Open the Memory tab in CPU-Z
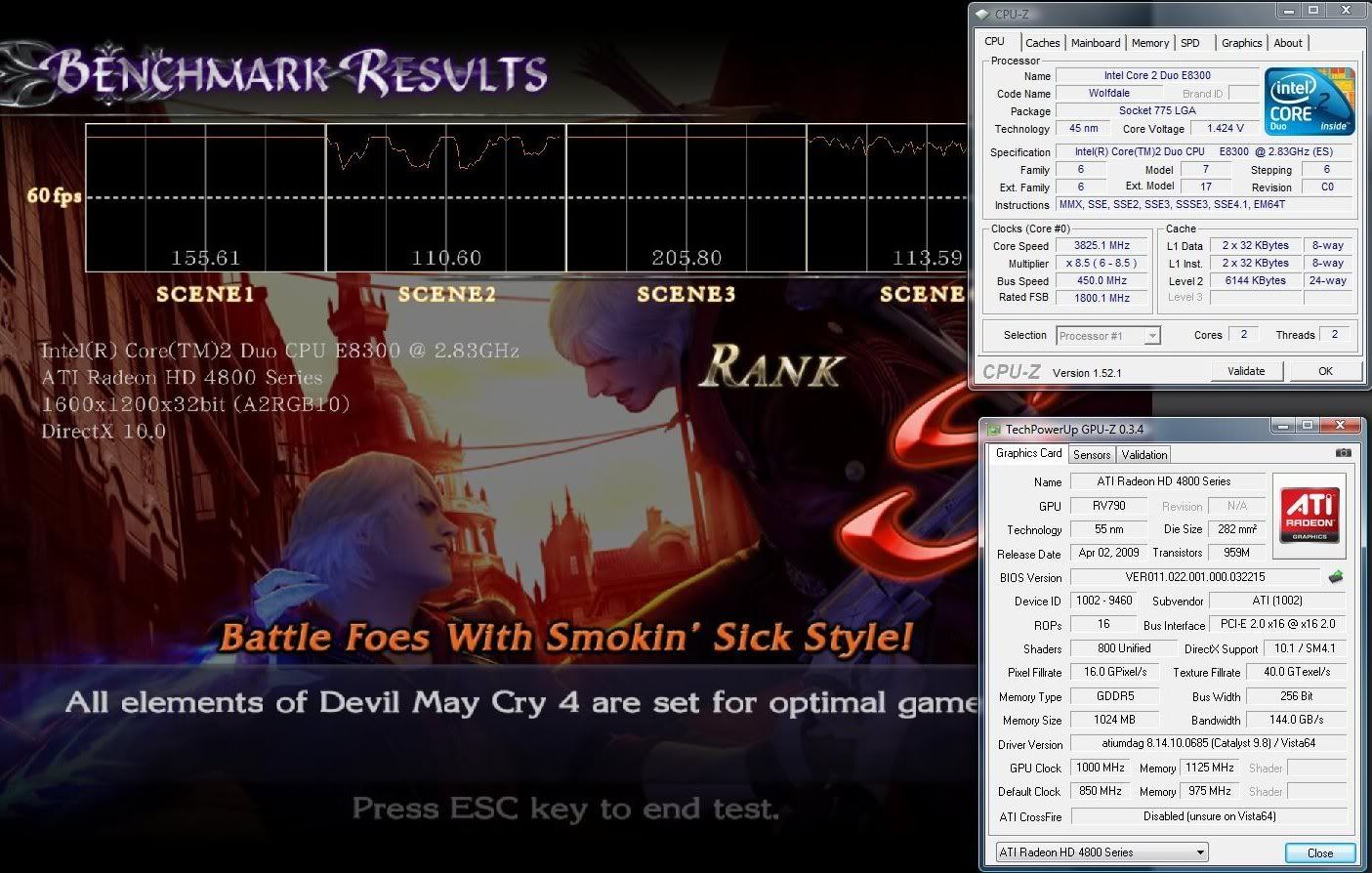This screenshot has width=1372, height=873. [x=1150, y=43]
